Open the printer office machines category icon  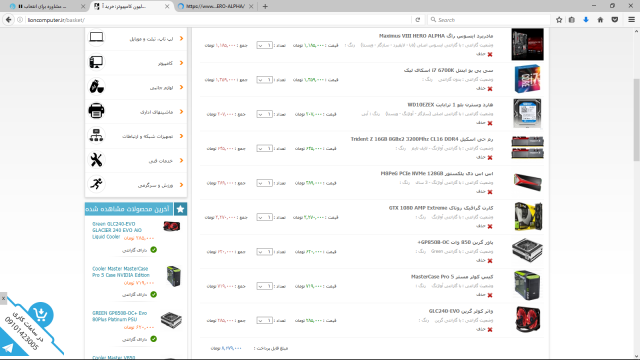click(x=96, y=111)
